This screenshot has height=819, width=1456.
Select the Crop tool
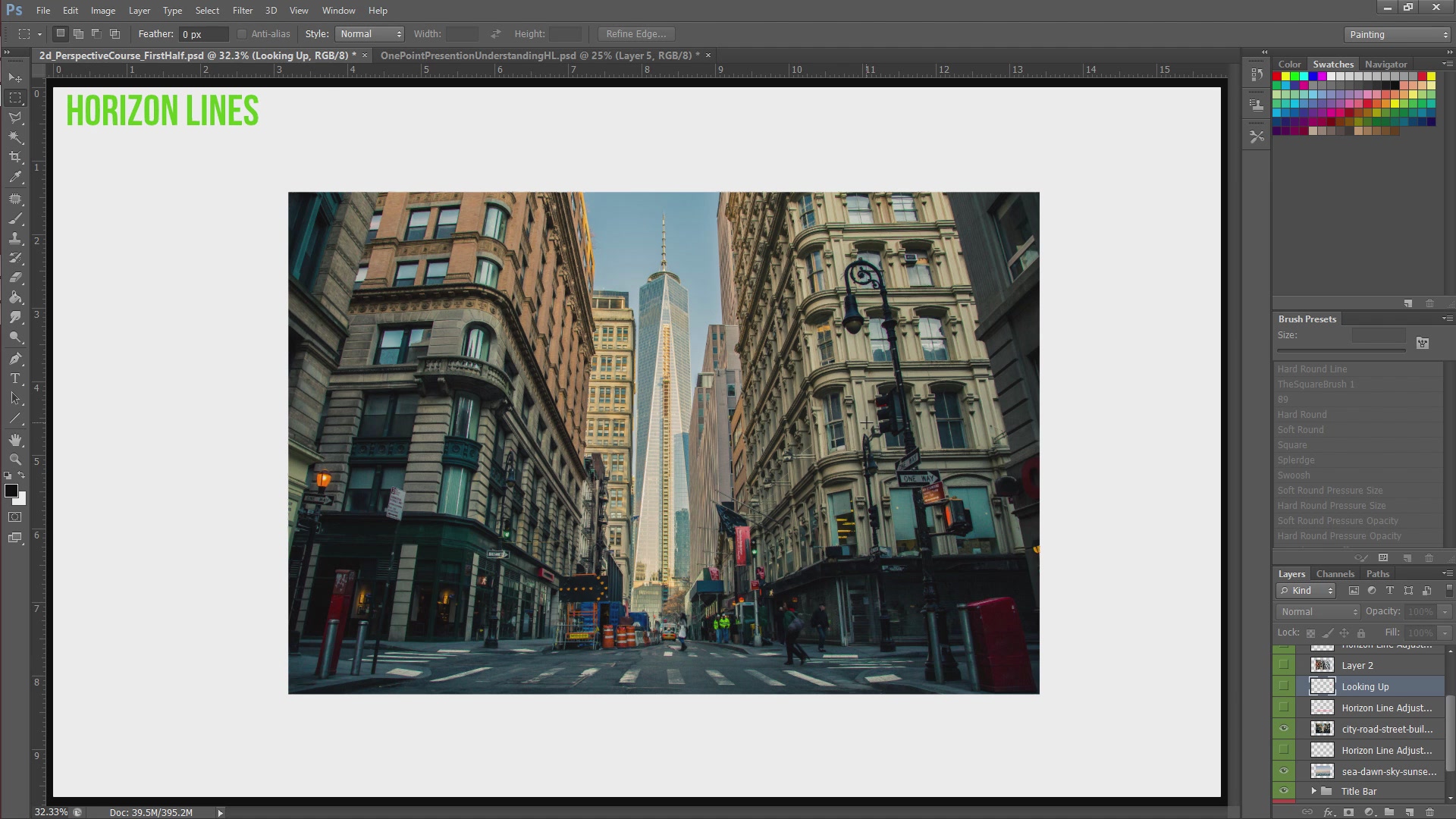point(15,157)
